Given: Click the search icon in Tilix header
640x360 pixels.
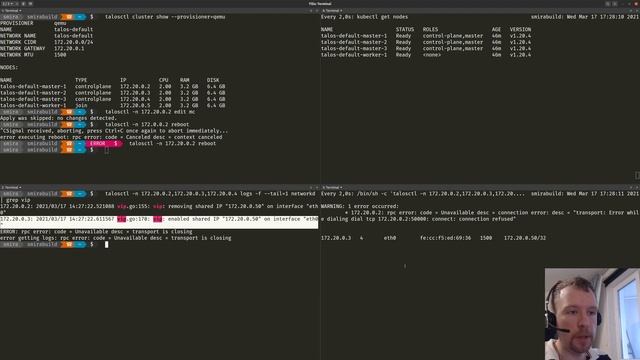Looking at the screenshot, I should point(608,3).
